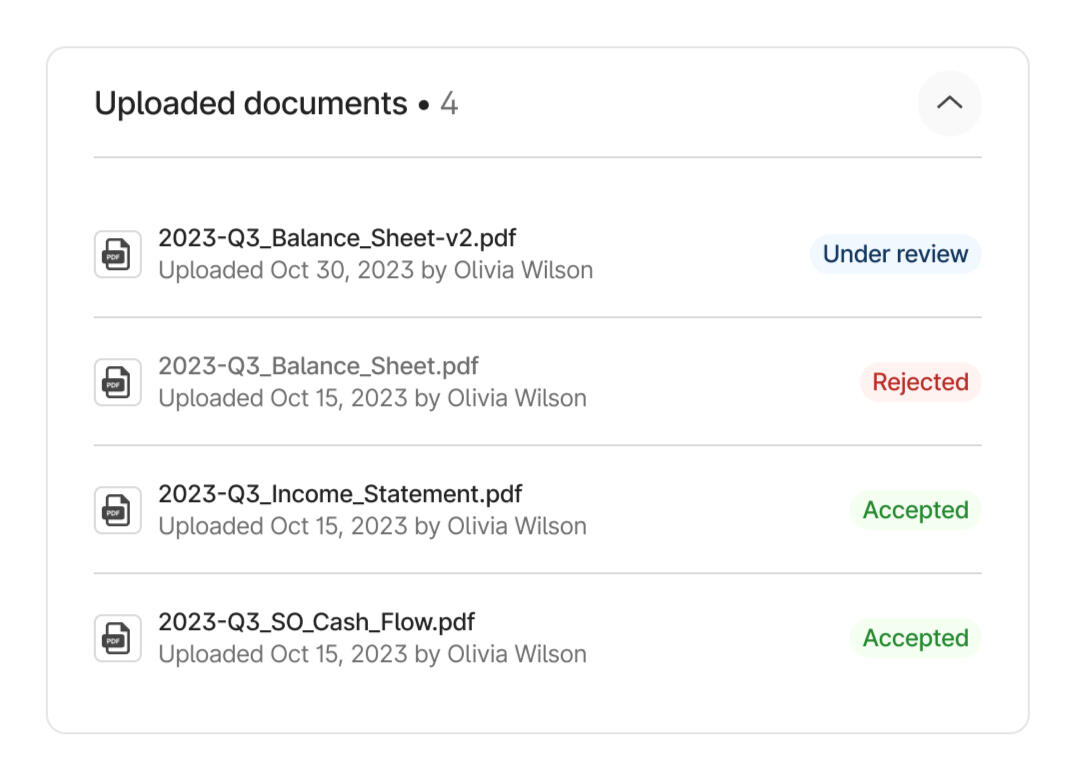Click Olivia Wilson on the Balance_Sheet-v2 row
1075x780 pixels.
(523, 271)
